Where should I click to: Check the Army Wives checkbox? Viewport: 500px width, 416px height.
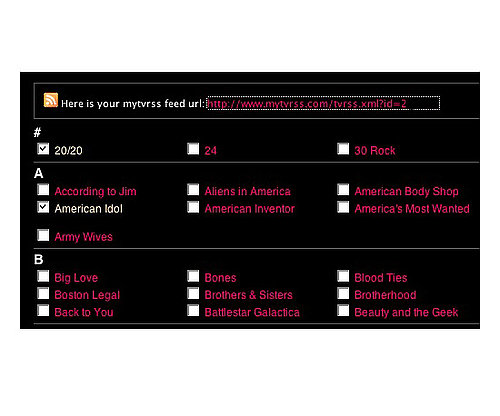coord(43,235)
